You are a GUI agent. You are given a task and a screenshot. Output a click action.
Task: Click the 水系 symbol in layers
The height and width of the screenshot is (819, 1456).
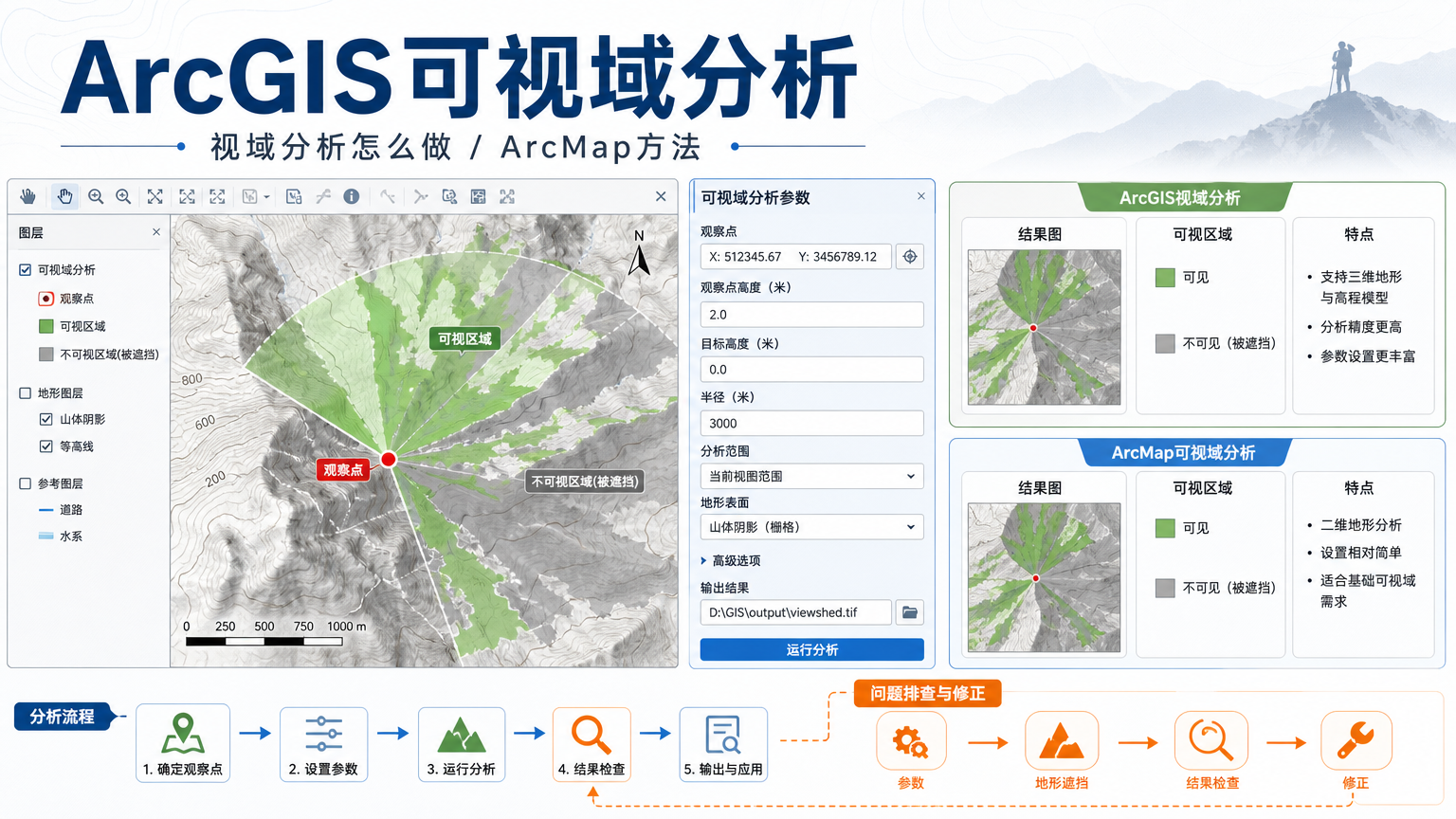pos(45,536)
